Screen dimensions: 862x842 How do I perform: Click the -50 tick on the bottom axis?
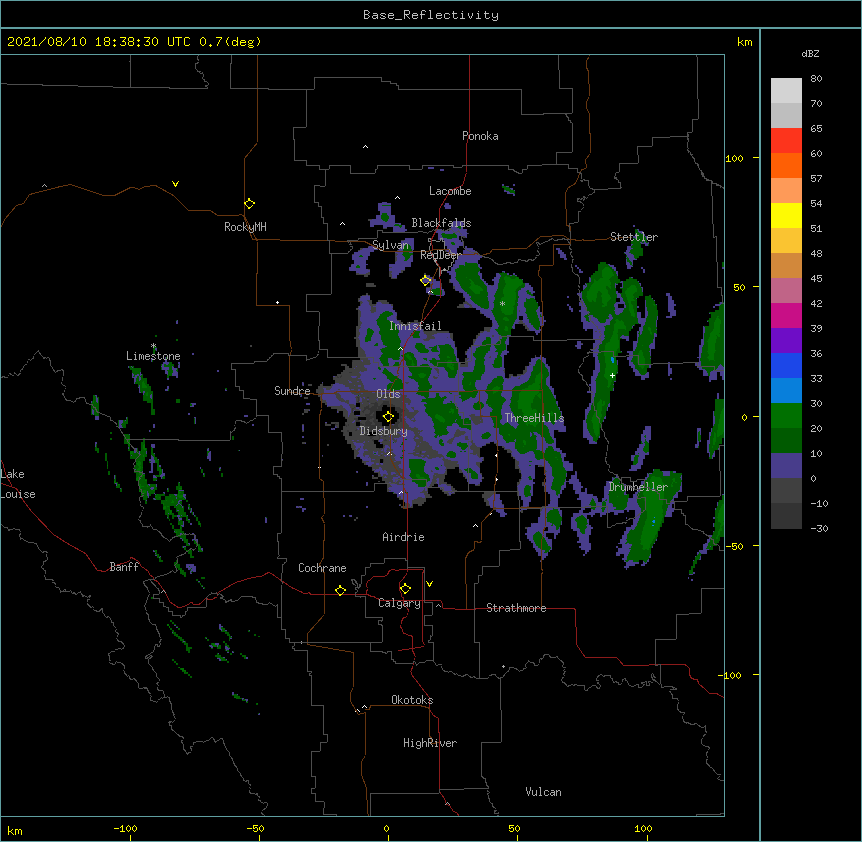coord(255,828)
